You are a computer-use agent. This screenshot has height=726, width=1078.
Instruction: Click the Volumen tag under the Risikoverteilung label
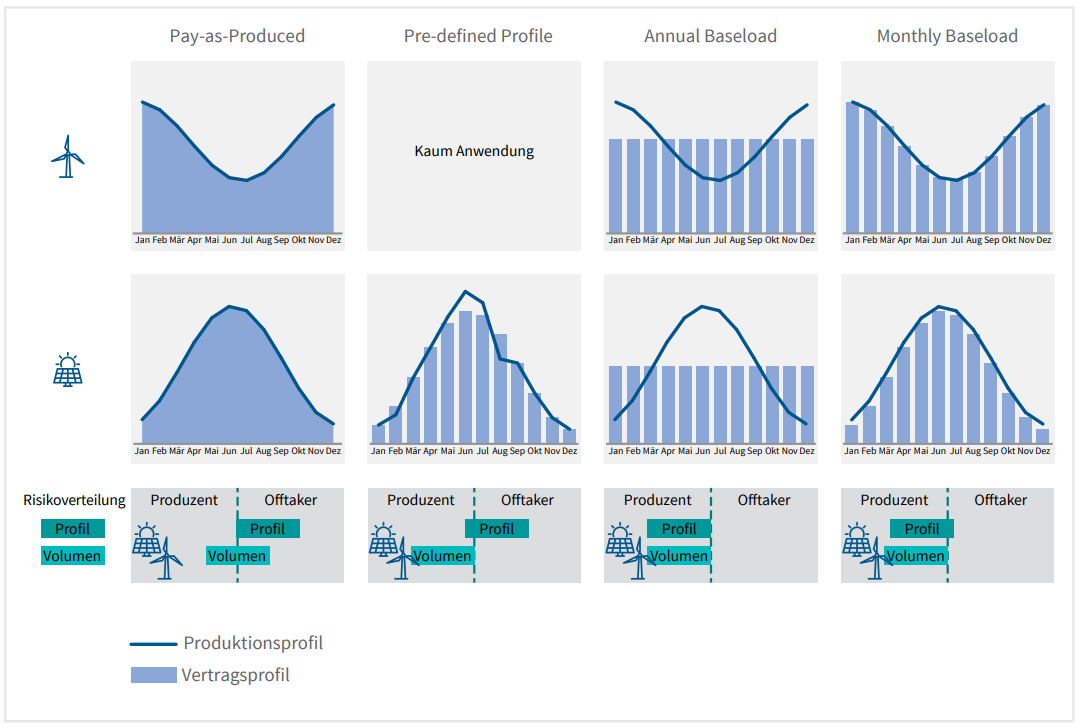(x=72, y=555)
